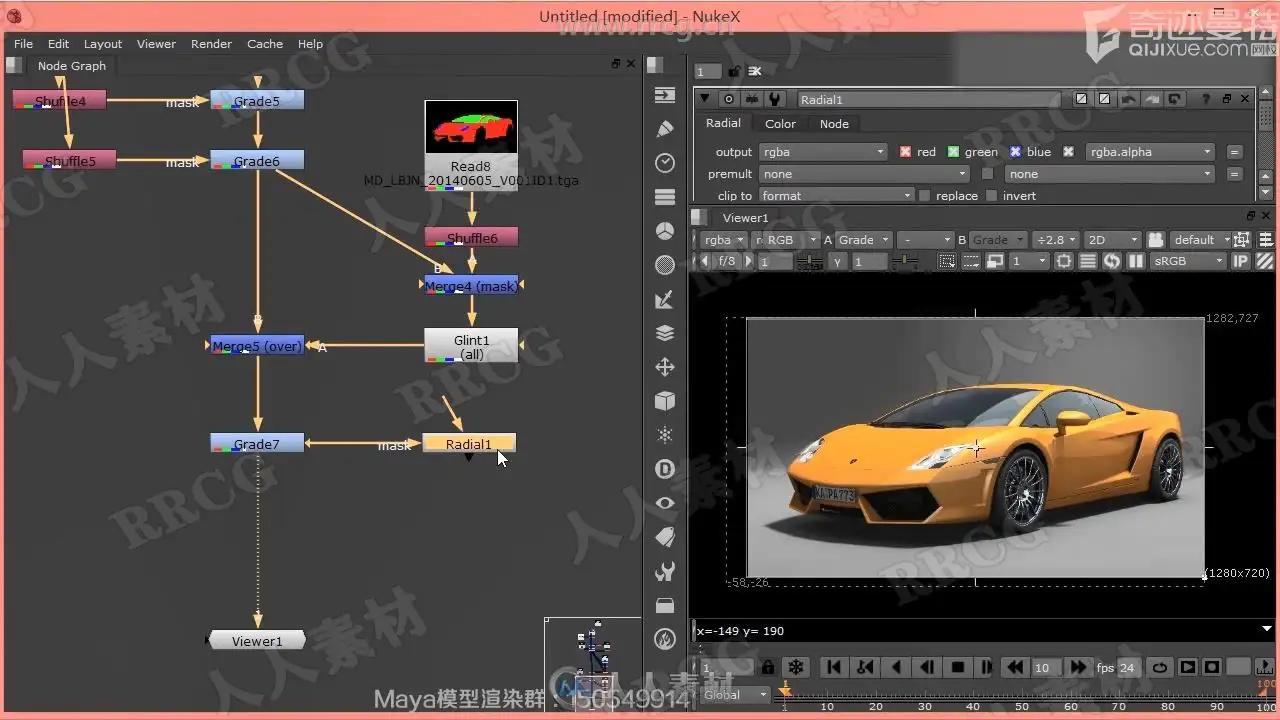Open the 3D nodes cube icon
The width and height of the screenshot is (1280, 720).
665,401
